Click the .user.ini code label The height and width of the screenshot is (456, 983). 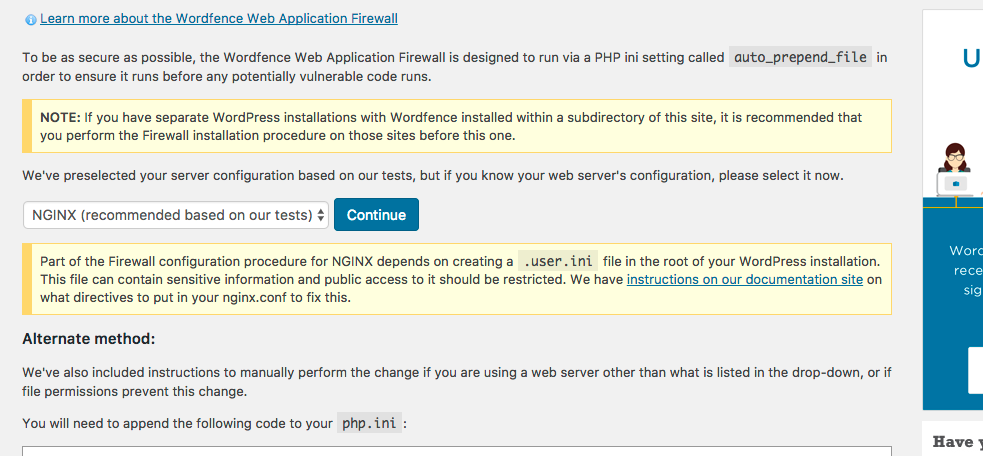tap(558, 261)
